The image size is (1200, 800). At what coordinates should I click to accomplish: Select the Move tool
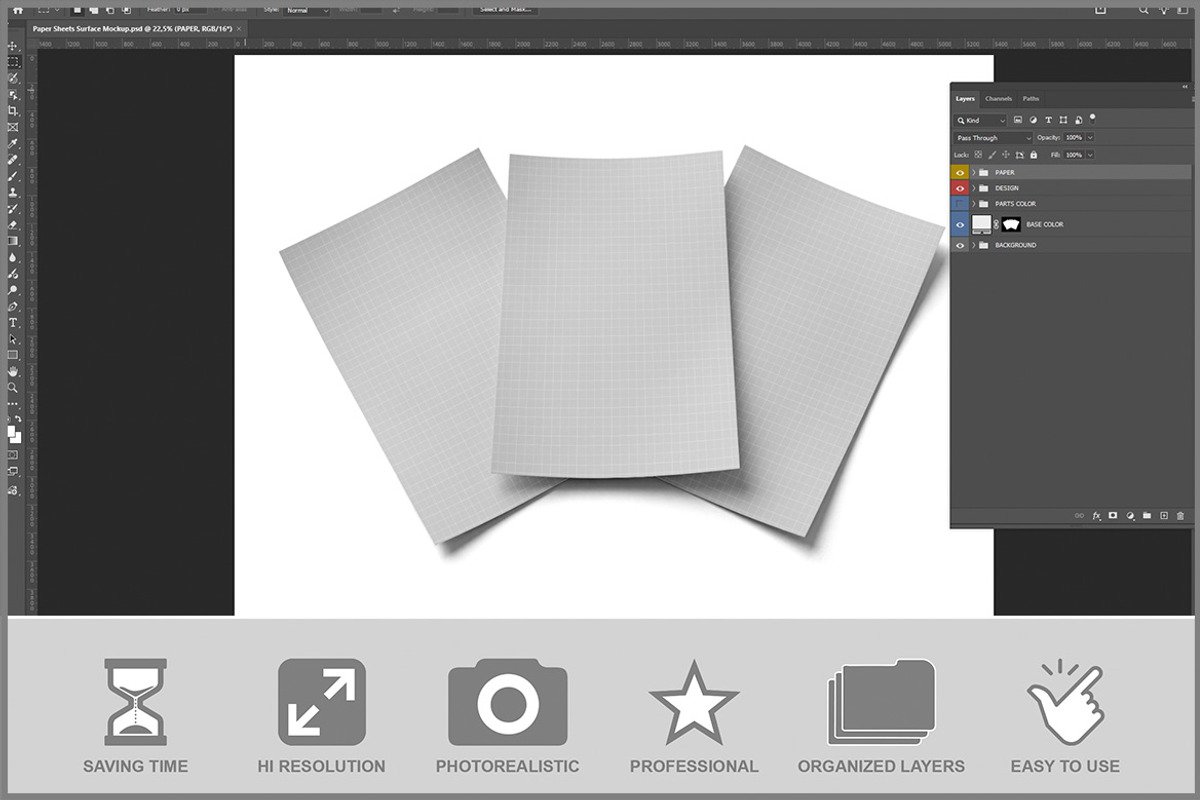(x=13, y=46)
